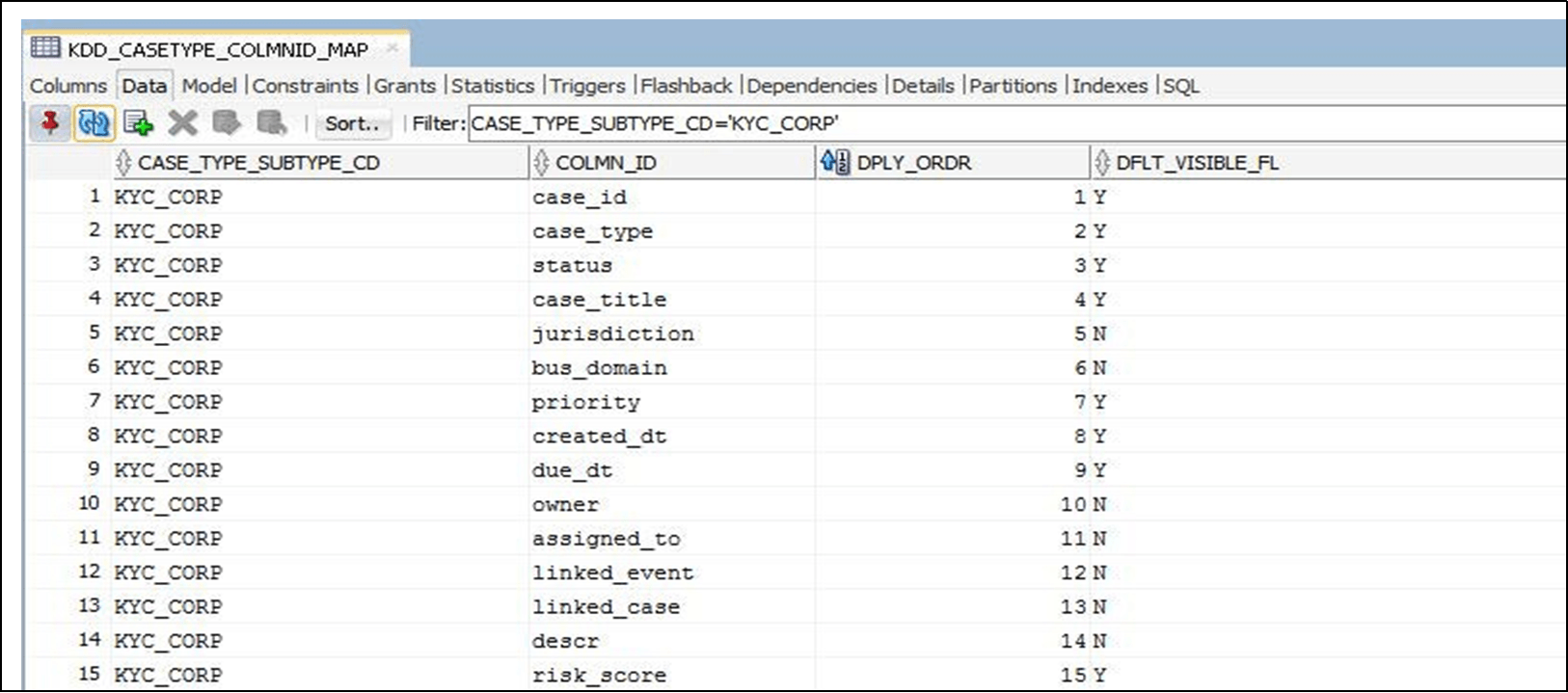1568x693 pixels.
Task: Click sort icon on COLMN_ID column
Action: (x=541, y=162)
